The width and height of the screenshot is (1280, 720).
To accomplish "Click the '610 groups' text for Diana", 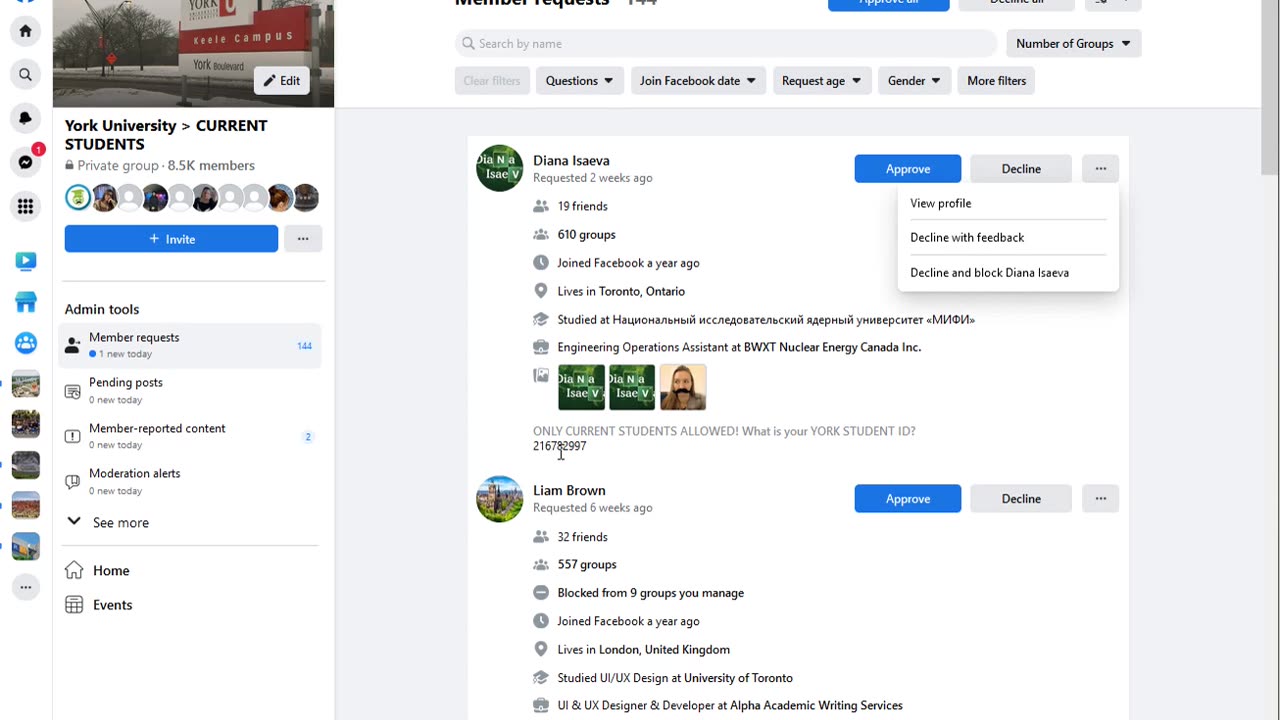I will 586,235.
